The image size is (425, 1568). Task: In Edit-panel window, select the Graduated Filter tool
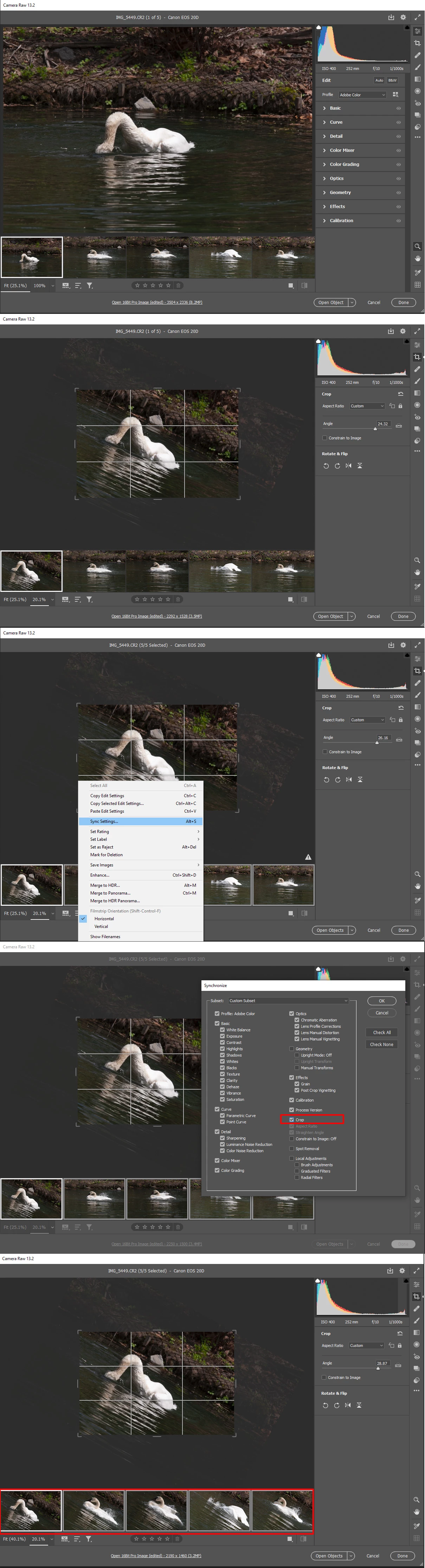coord(417,79)
